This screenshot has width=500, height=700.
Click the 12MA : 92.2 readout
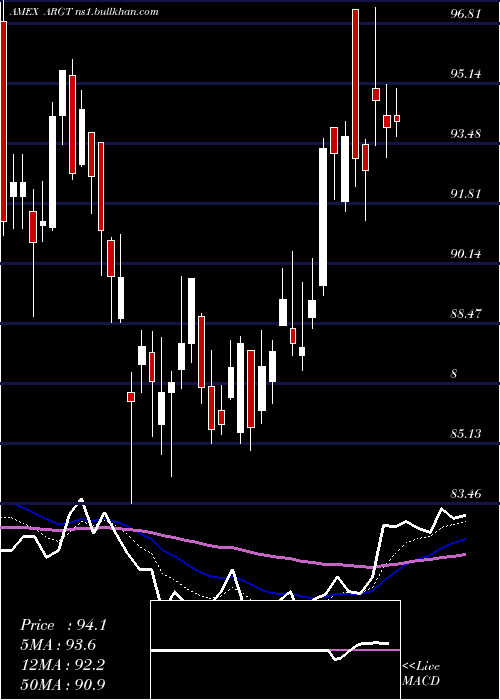(x=62, y=665)
